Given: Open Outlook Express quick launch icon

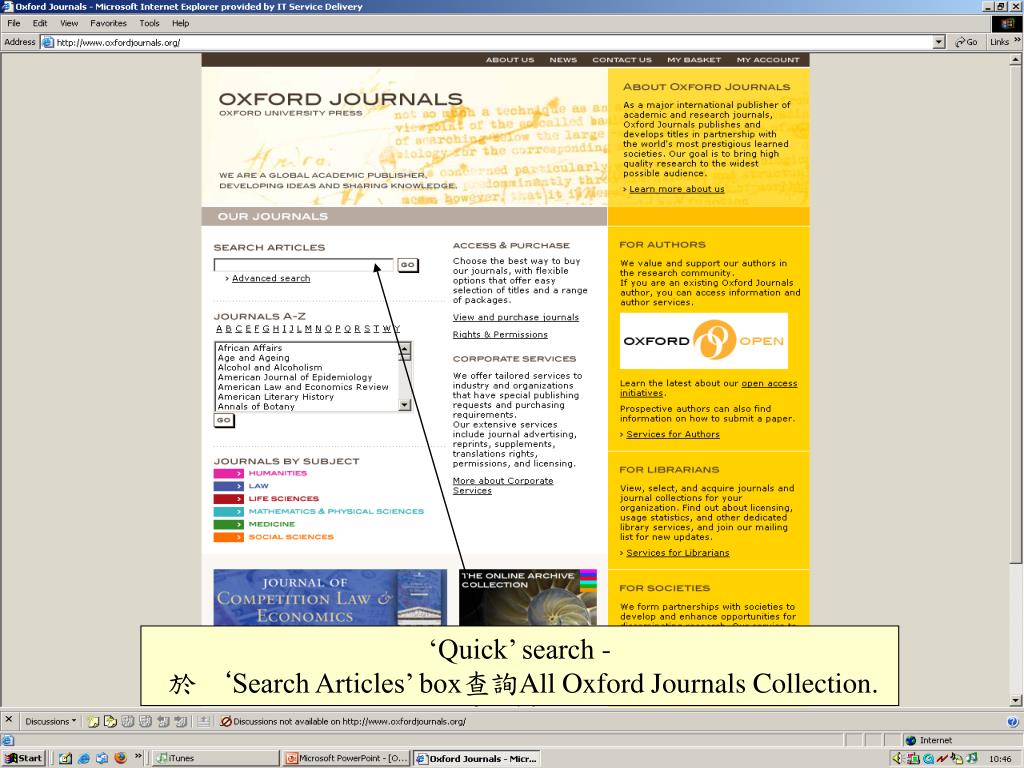Looking at the screenshot, I should pos(102,758).
